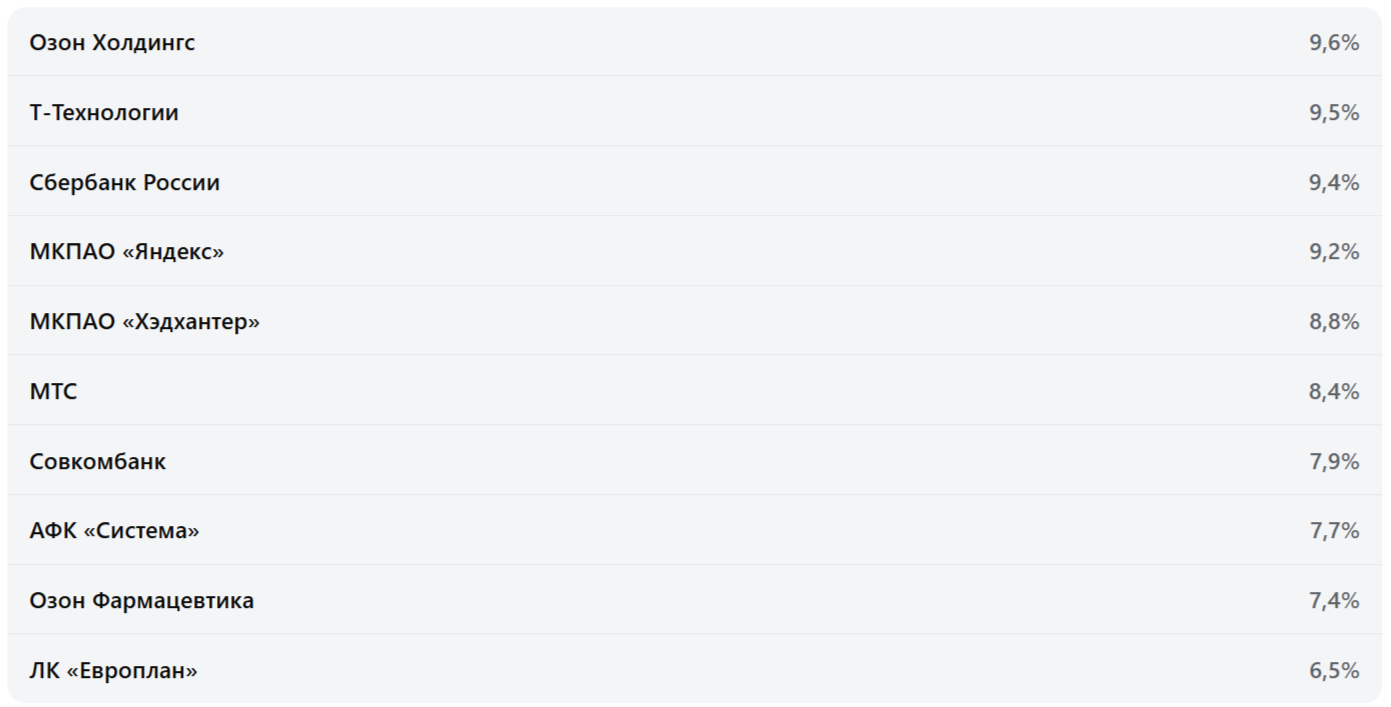Click the МКПАО «Яндекс» name
Image resolution: width=1391 pixels, height=707 pixels.
[126, 251]
